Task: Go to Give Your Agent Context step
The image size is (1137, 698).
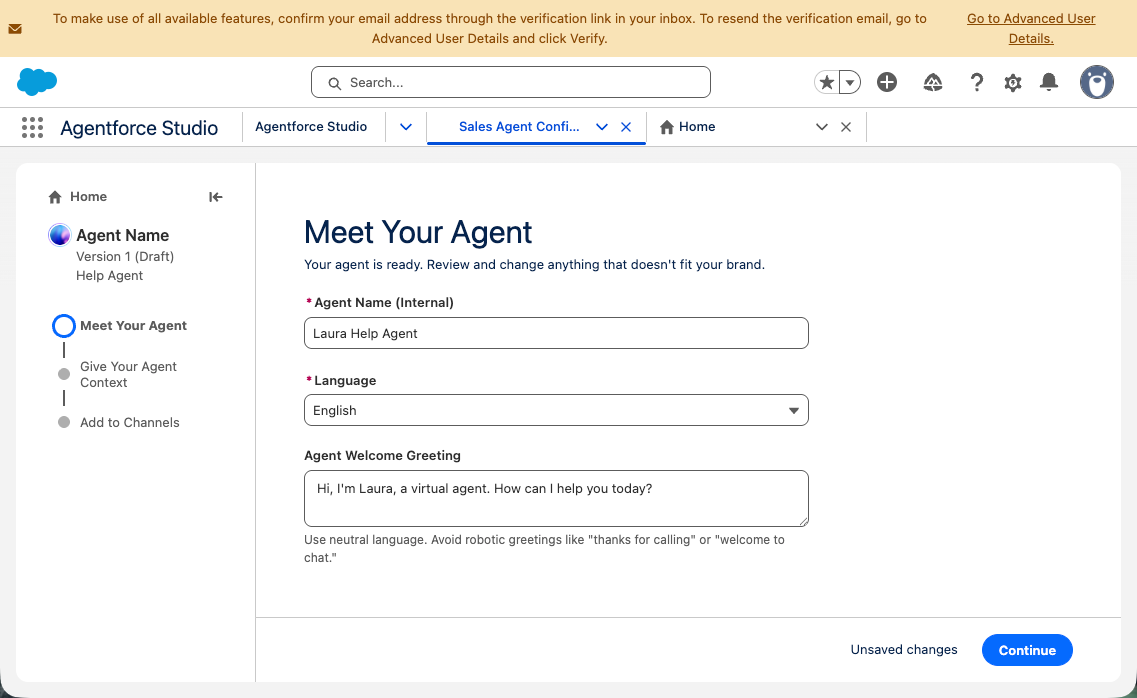Action: click(128, 375)
